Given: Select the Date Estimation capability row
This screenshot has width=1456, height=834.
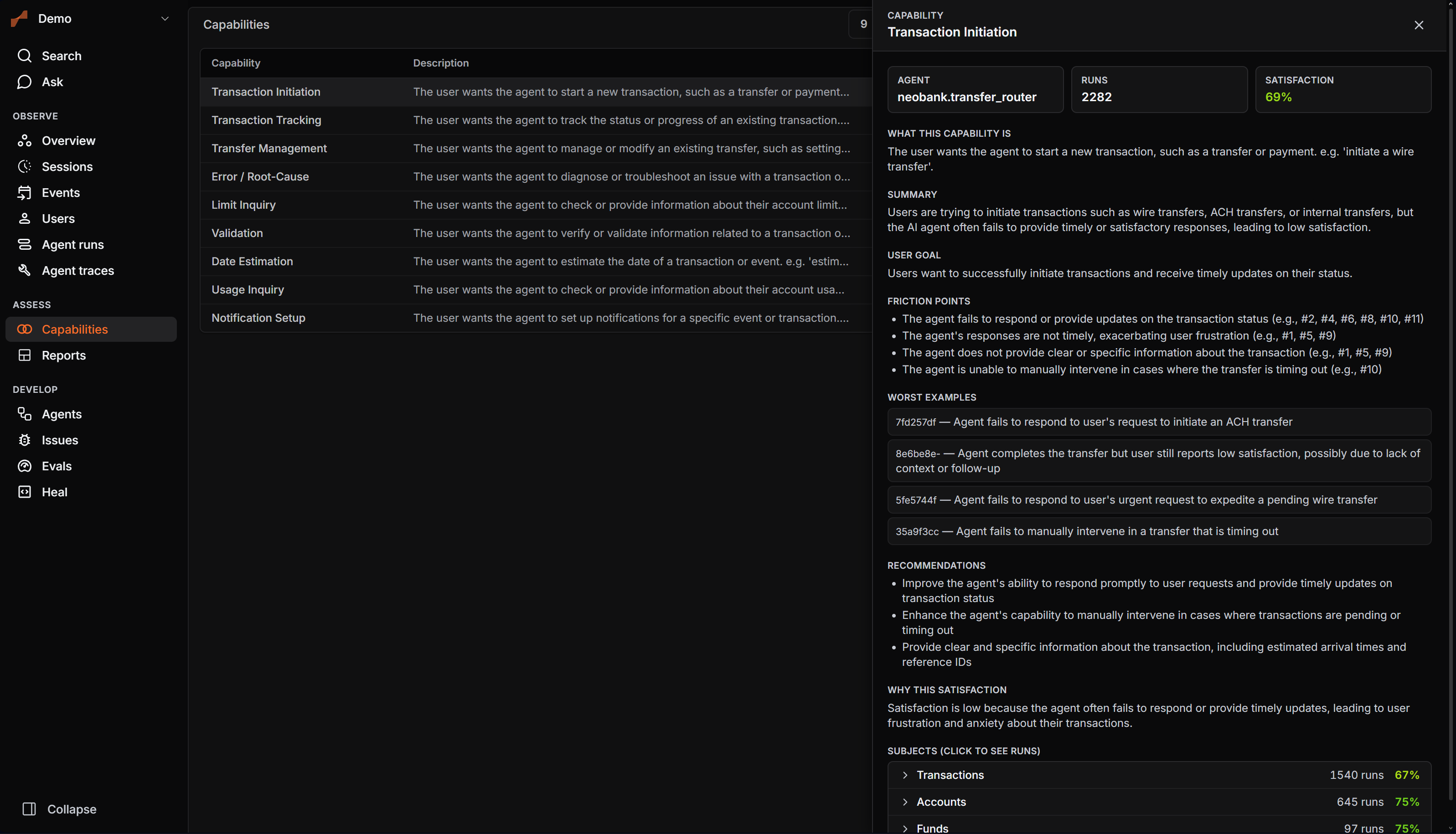Looking at the screenshot, I should click(536, 261).
